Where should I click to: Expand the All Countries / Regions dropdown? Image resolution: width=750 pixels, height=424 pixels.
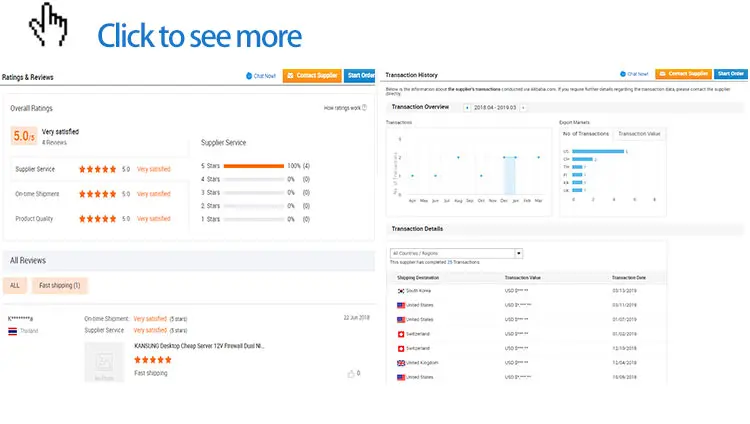click(518, 254)
